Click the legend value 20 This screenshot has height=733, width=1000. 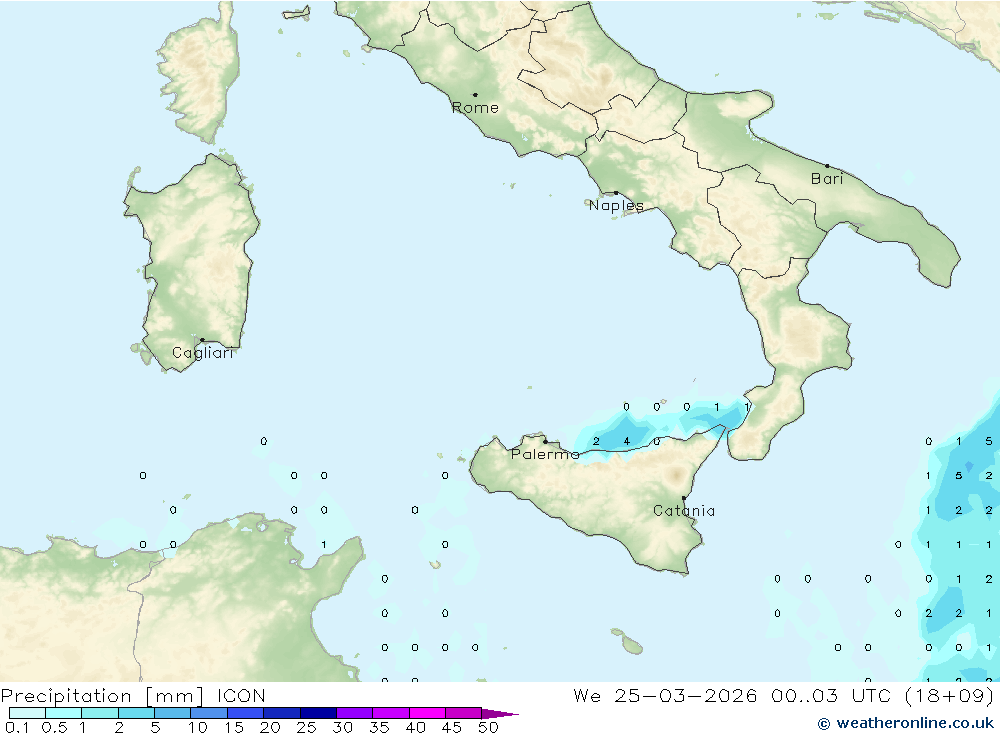coord(270,727)
